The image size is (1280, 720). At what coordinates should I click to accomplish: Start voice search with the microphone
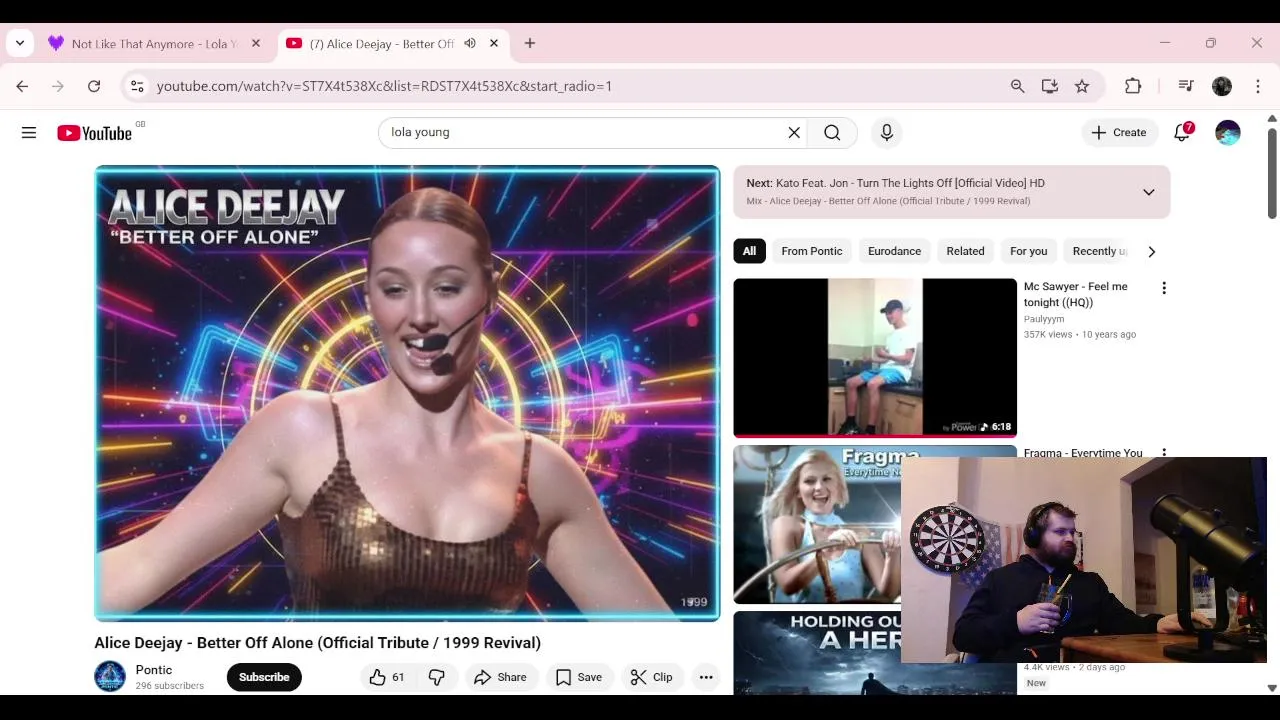pyautogui.click(x=886, y=132)
